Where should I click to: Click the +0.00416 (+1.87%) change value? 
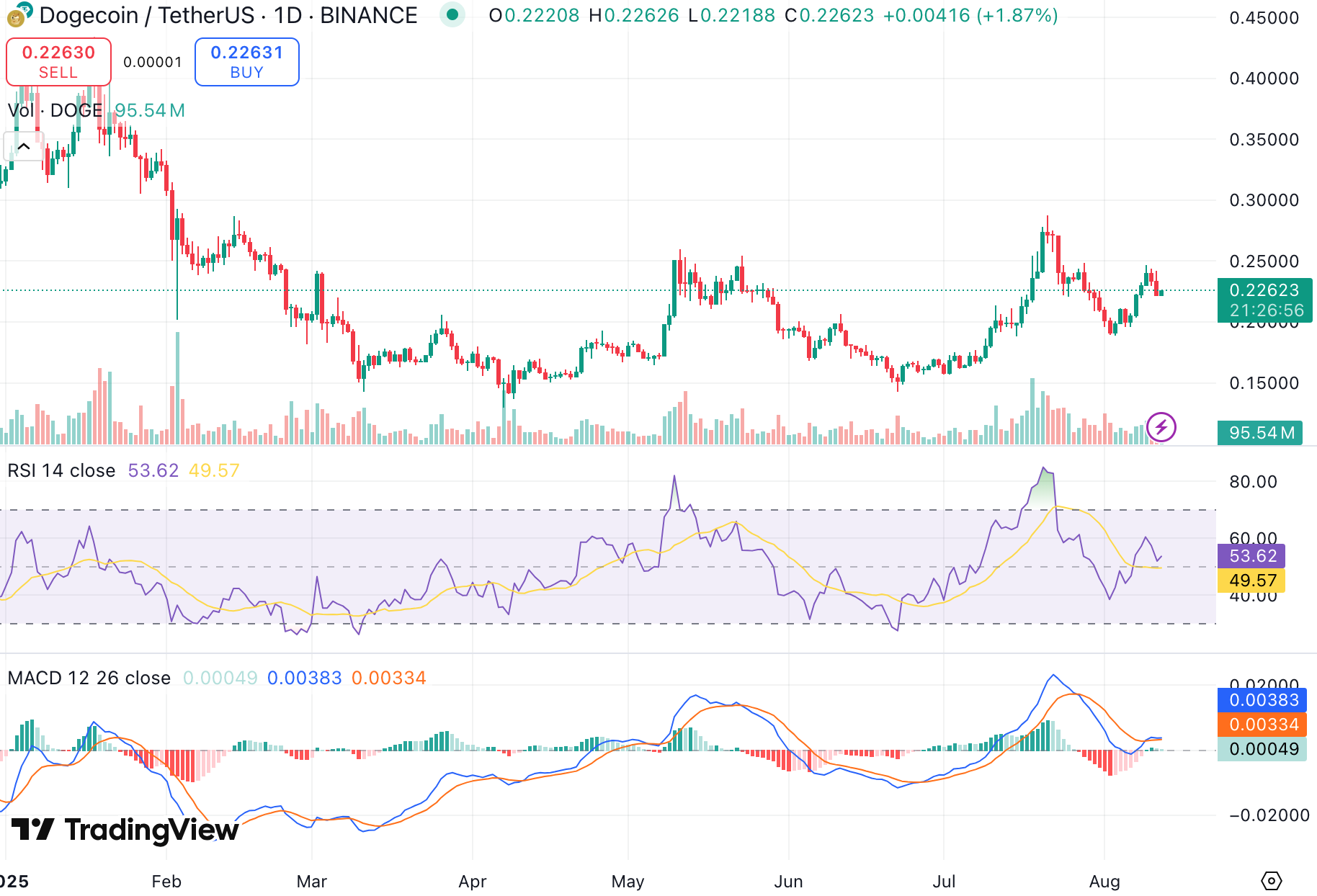click(x=970, y=15)
